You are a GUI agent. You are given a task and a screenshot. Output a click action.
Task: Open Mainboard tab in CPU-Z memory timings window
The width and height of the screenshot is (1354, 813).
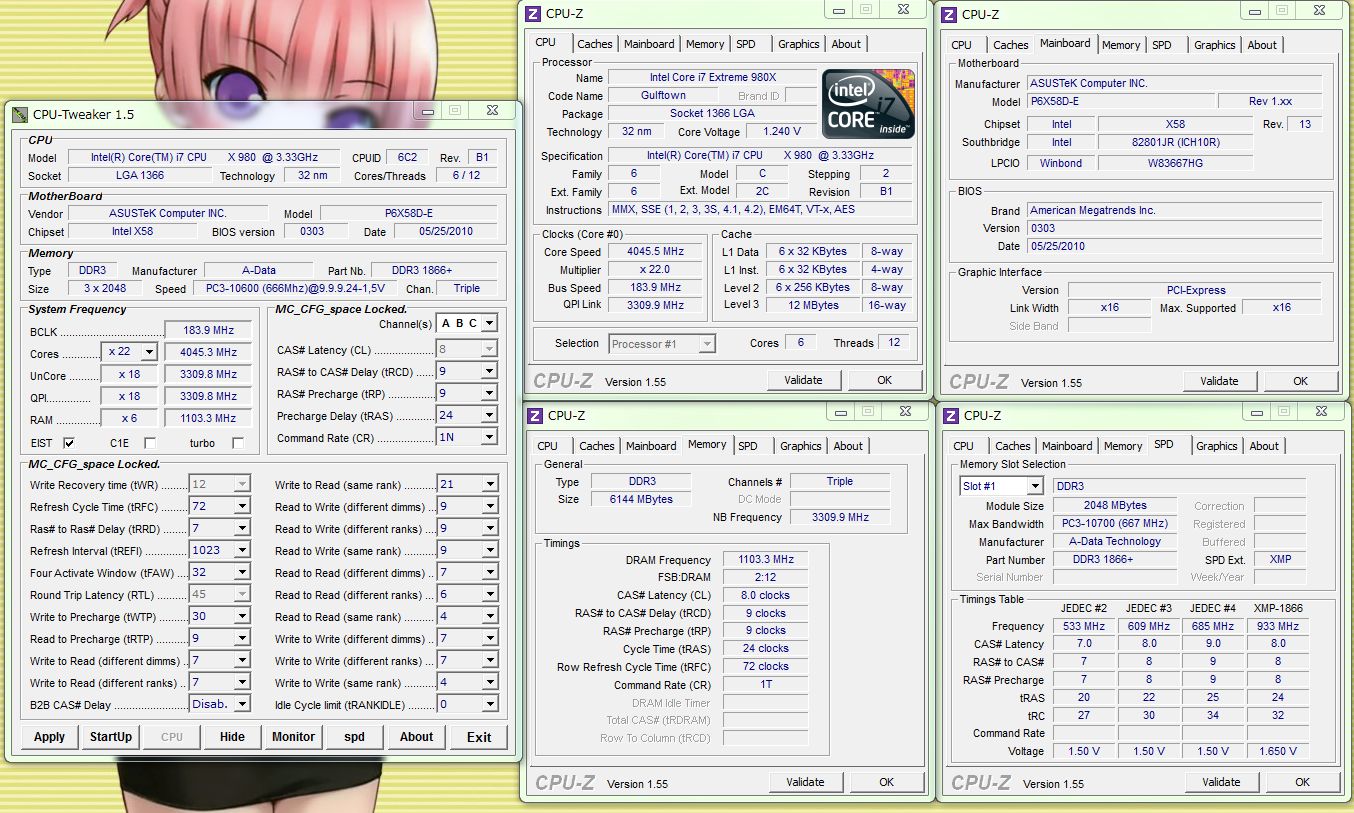(x=651, y=446)
